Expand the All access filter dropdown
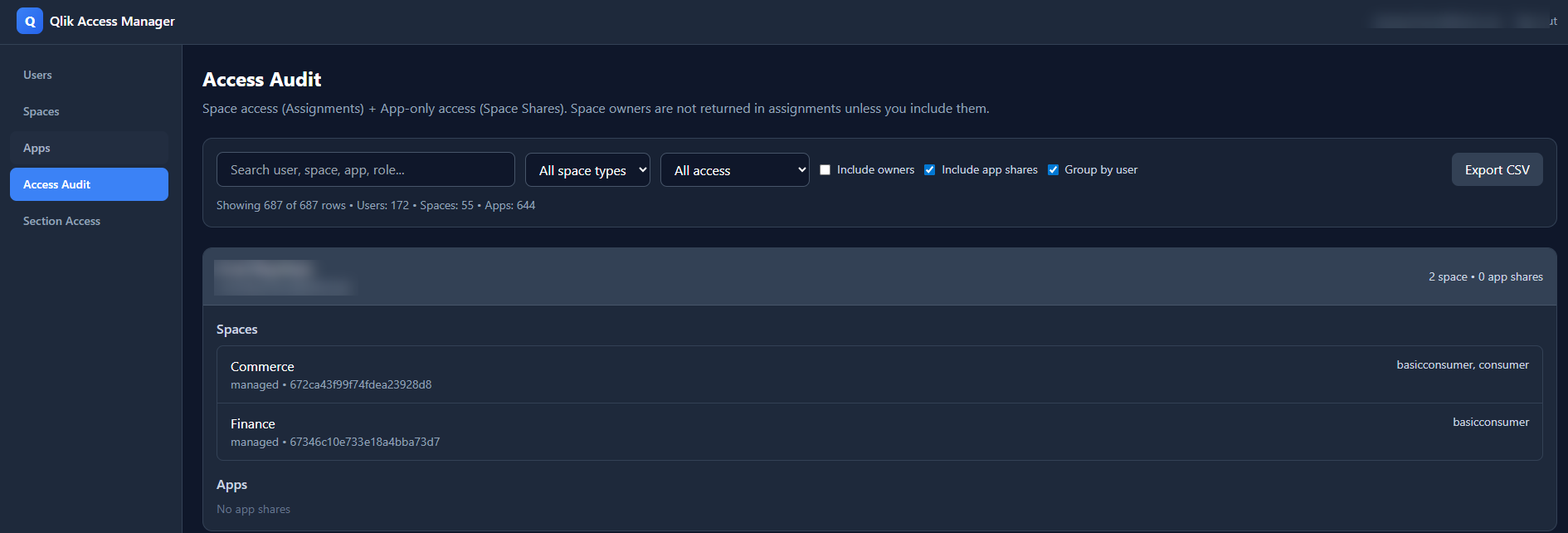This screenshot has width=1568, height=533. tap(734, 170)
